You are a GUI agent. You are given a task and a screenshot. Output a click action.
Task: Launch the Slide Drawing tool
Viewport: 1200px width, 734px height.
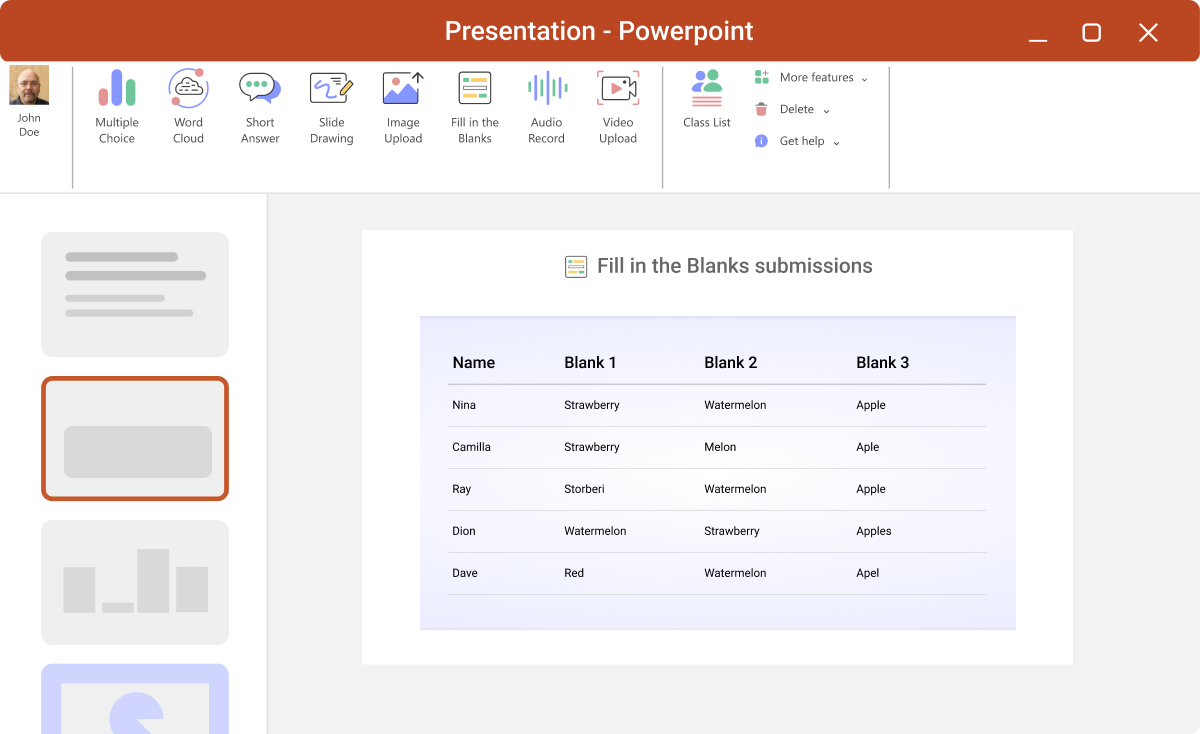(x=332, y=107)
